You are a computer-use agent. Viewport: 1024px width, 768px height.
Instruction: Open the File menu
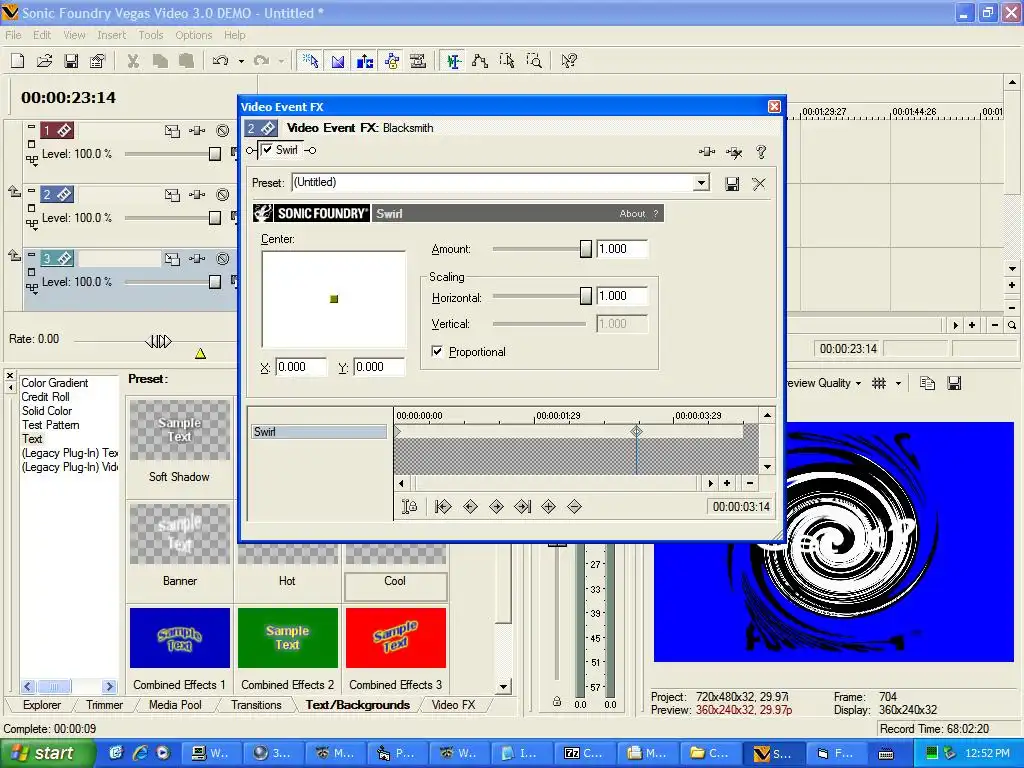[13, 35]
